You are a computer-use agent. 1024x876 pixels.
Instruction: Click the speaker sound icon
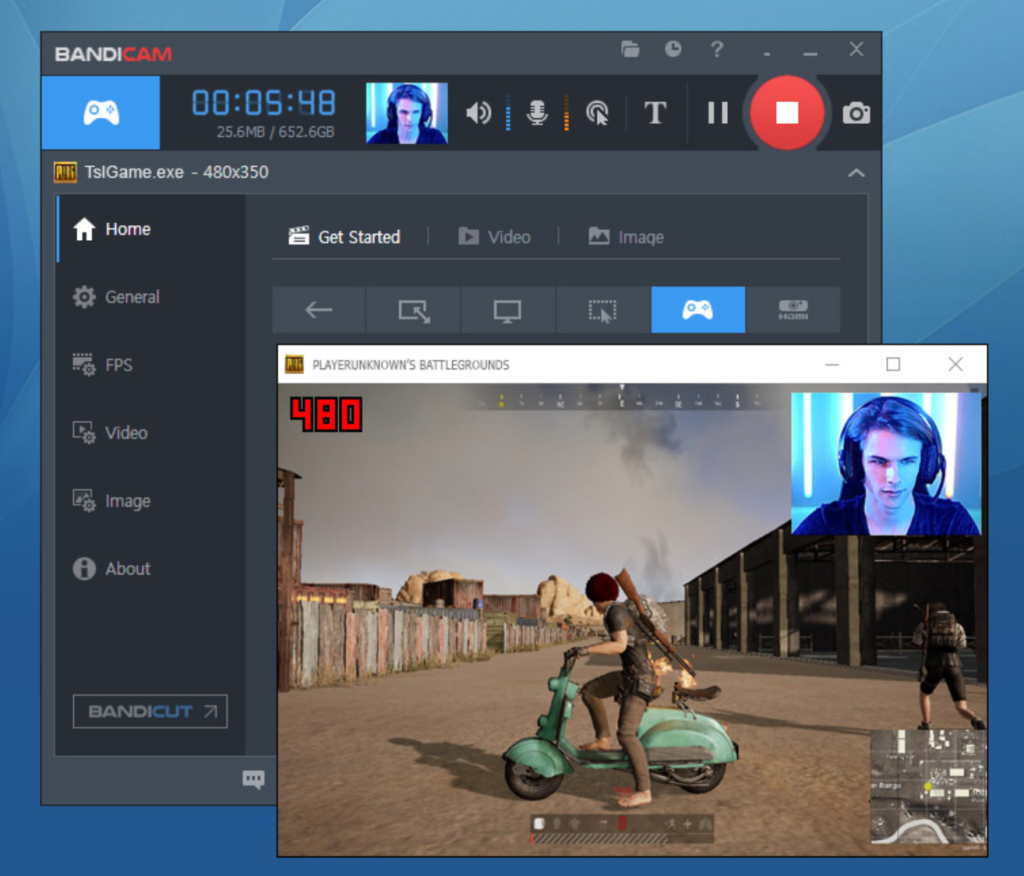pos(478,112)
